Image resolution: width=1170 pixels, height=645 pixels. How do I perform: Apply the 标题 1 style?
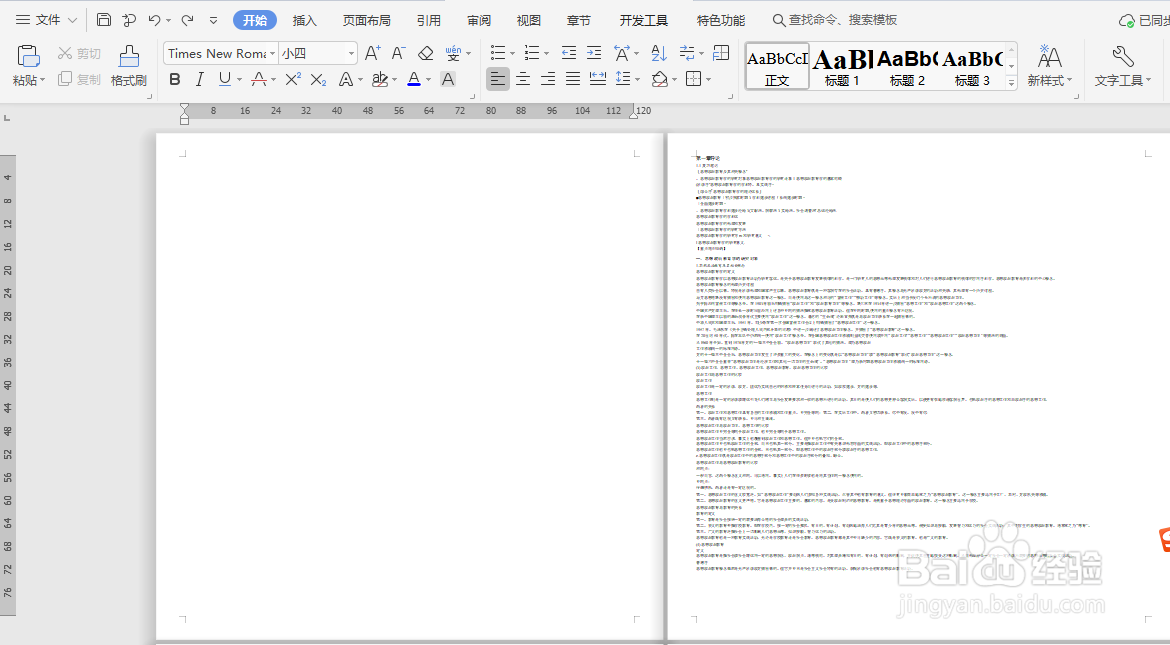coord(842,66)
